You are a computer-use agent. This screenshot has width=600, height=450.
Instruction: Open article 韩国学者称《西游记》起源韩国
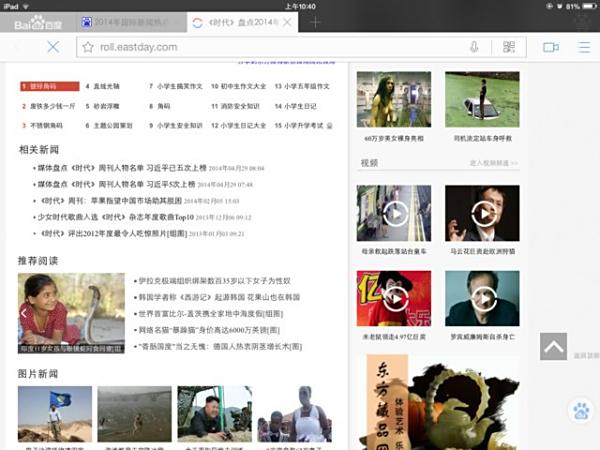click(219, 297)
